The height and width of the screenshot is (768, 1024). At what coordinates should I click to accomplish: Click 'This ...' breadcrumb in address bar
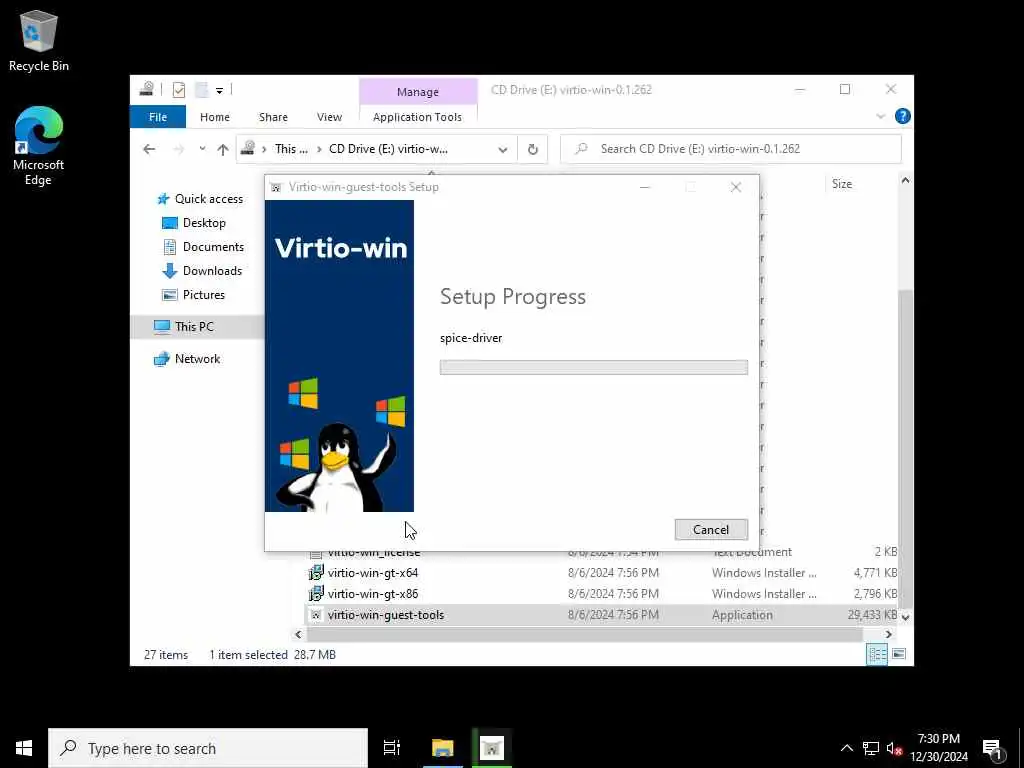point(291,149)
